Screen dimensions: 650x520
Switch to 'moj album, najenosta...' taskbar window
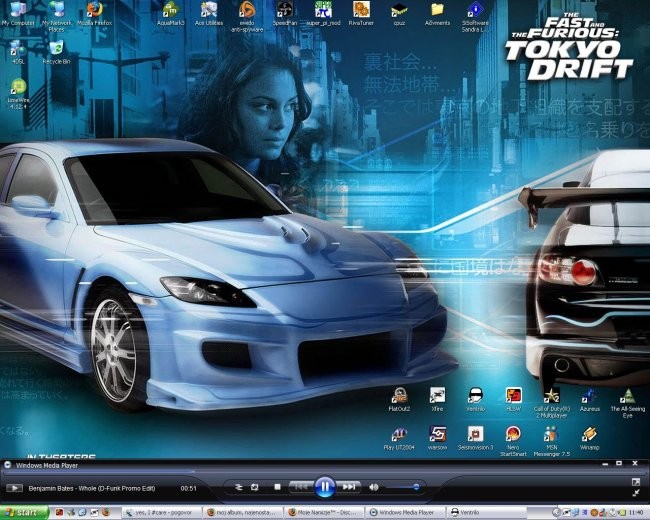(x=243, y=513)
